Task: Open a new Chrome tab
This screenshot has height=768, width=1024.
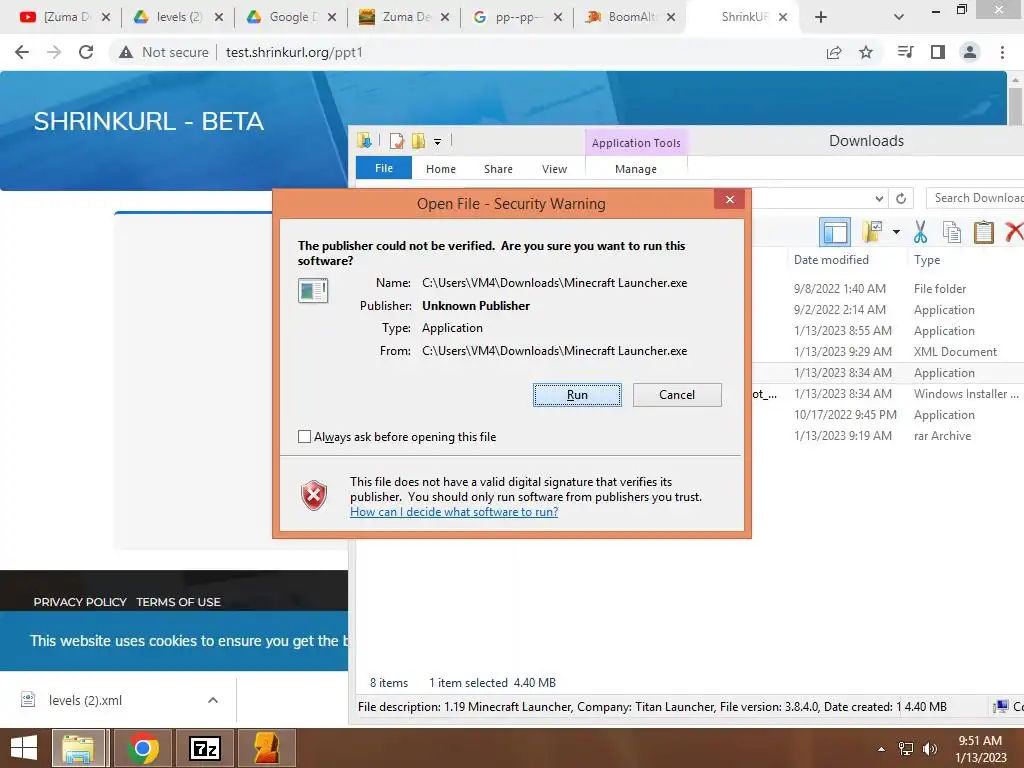Action: pyautogui.click(x=821, y=17)
